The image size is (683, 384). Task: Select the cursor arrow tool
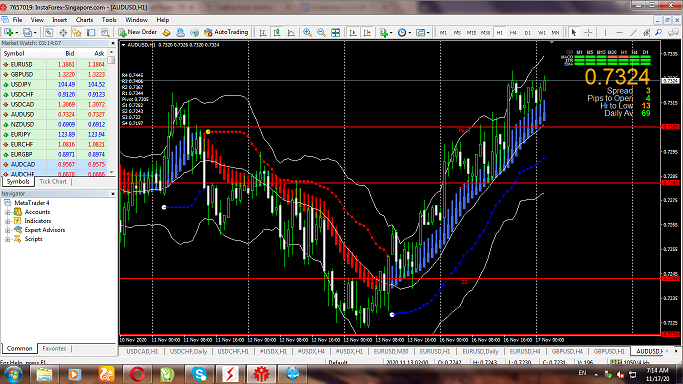[x=574, y=33]
